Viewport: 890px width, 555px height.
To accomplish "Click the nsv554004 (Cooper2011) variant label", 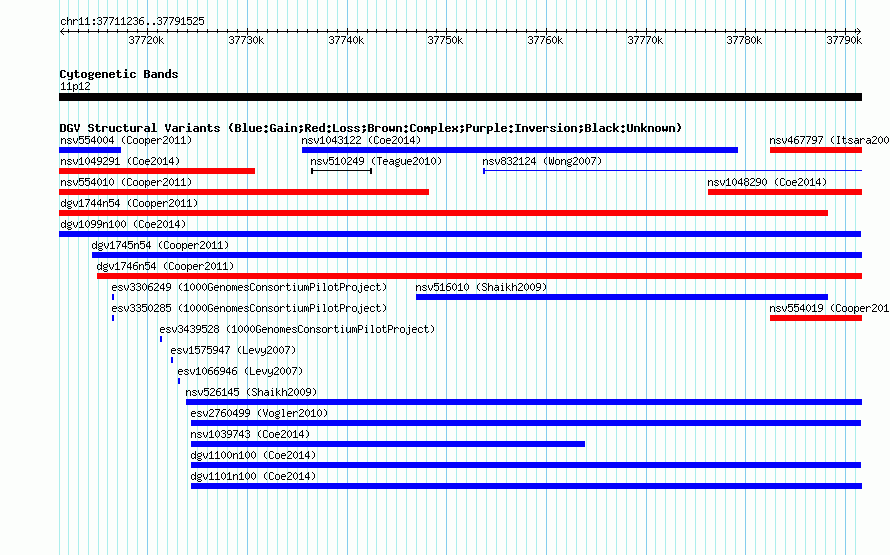I will click(x=126, y=140).
